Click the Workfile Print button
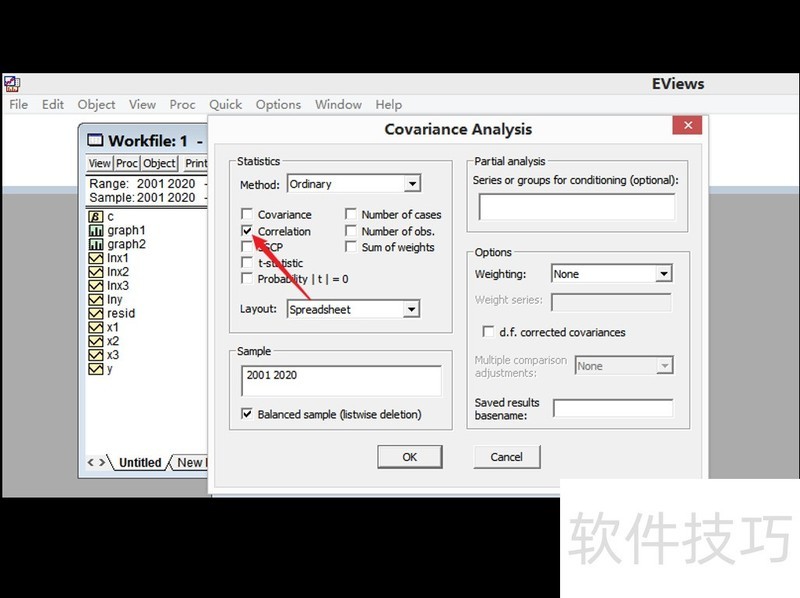The width and height of the screenshot is (800, 598). pos(195,163)
